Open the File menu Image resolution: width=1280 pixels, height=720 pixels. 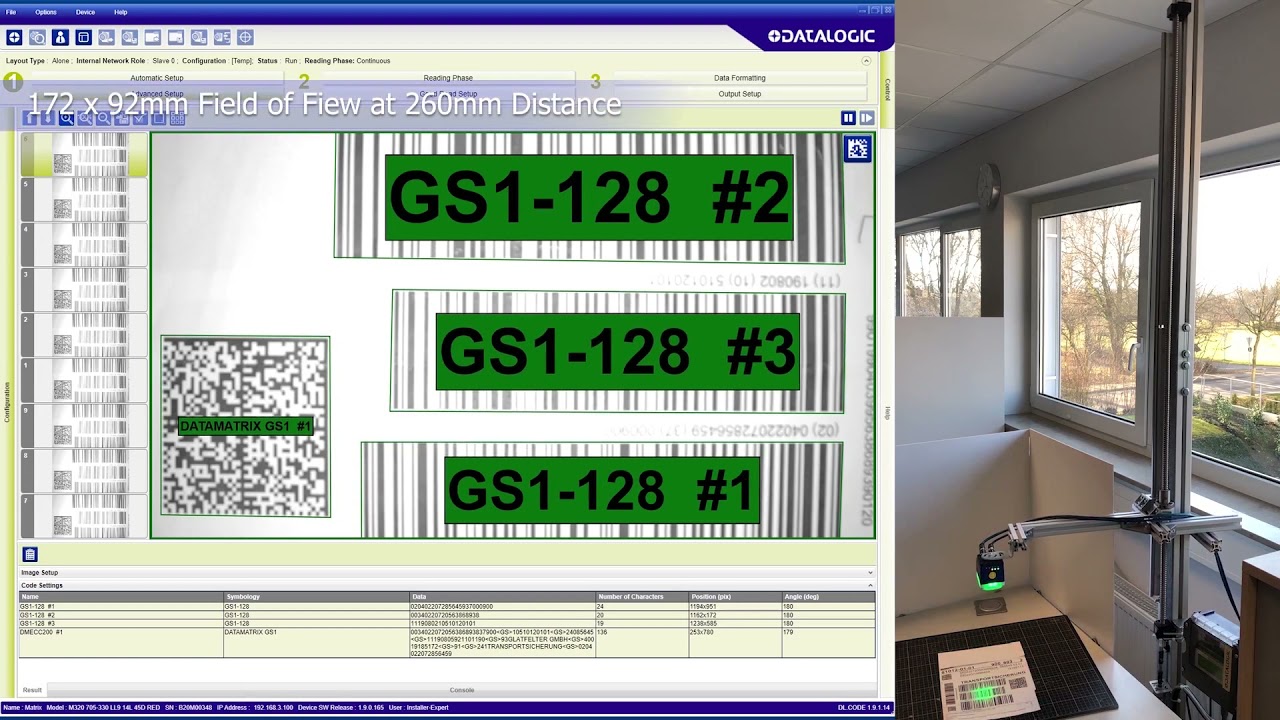tap(11, 12)
